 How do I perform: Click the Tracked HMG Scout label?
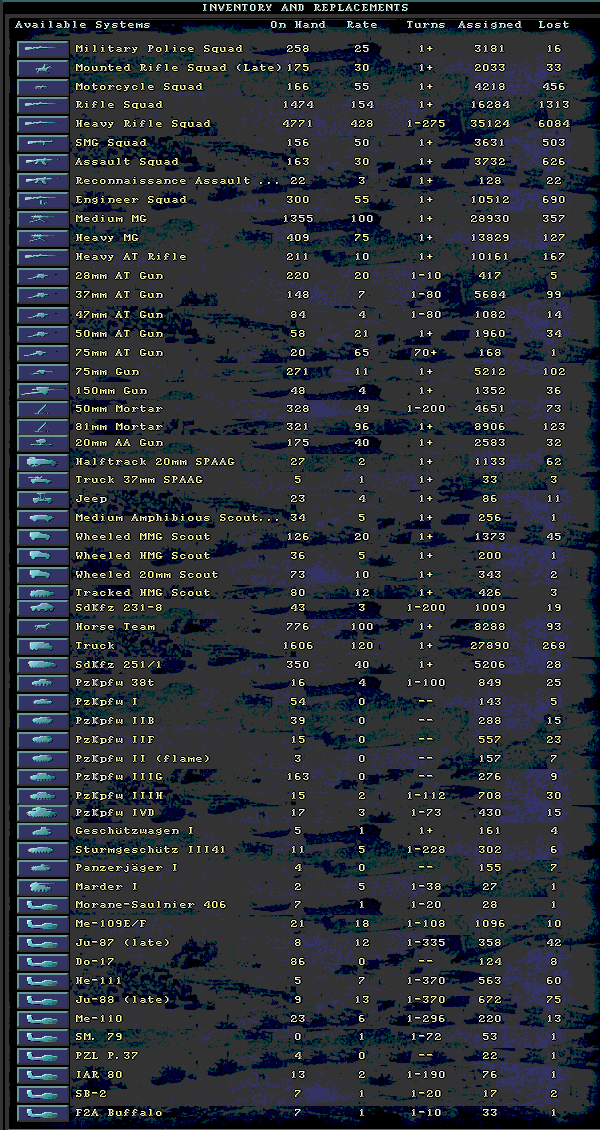pyautogui.click(x=143, y=592)
